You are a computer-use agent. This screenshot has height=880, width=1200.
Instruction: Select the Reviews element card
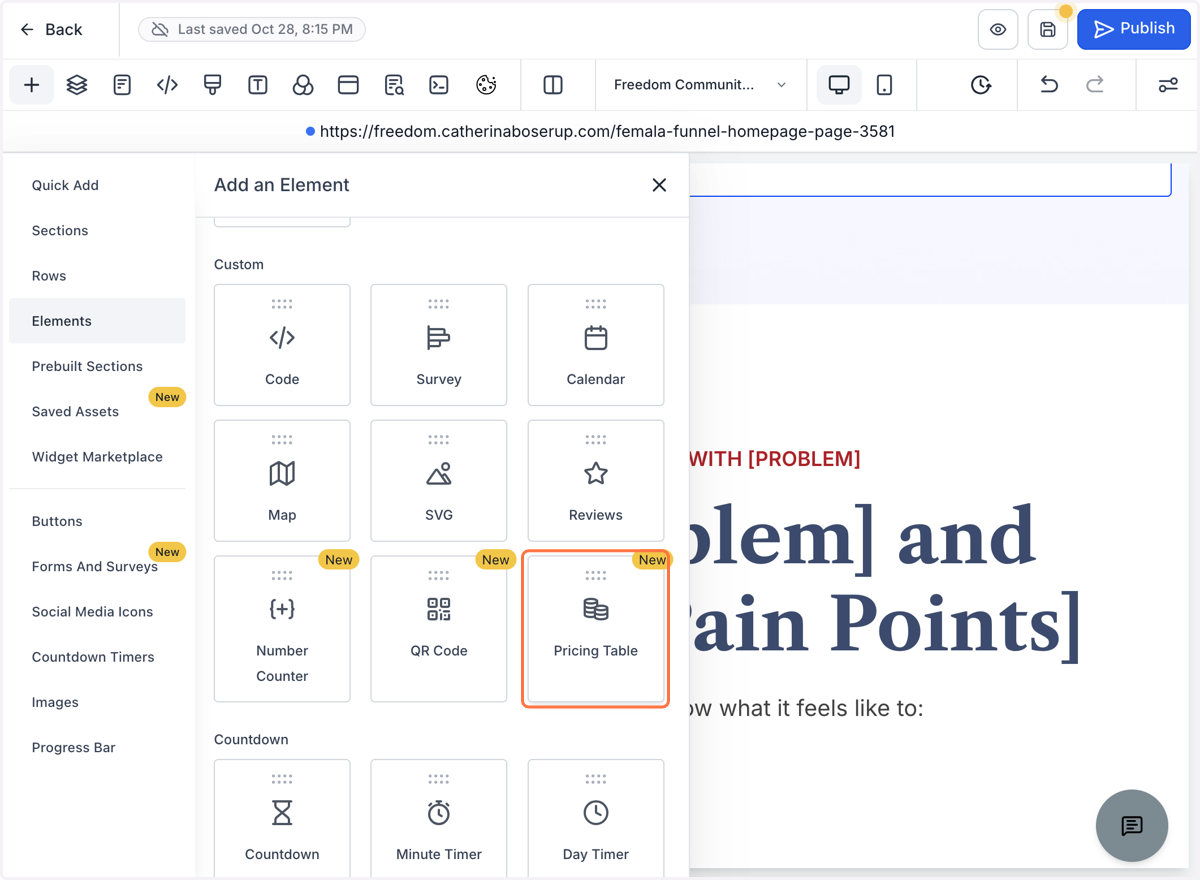(x=596, y=481)
